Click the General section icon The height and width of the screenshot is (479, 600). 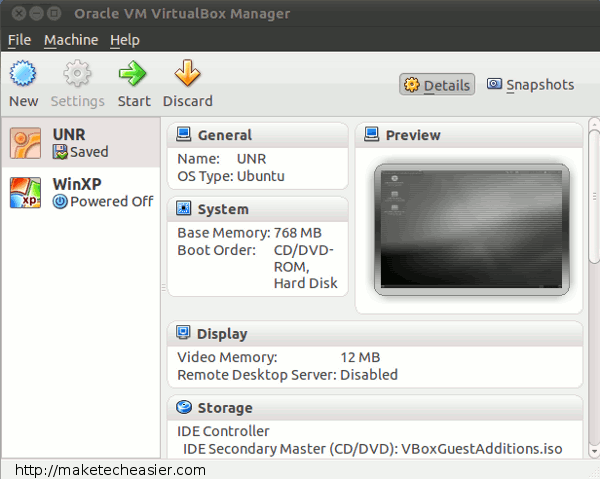click(184, 135)
